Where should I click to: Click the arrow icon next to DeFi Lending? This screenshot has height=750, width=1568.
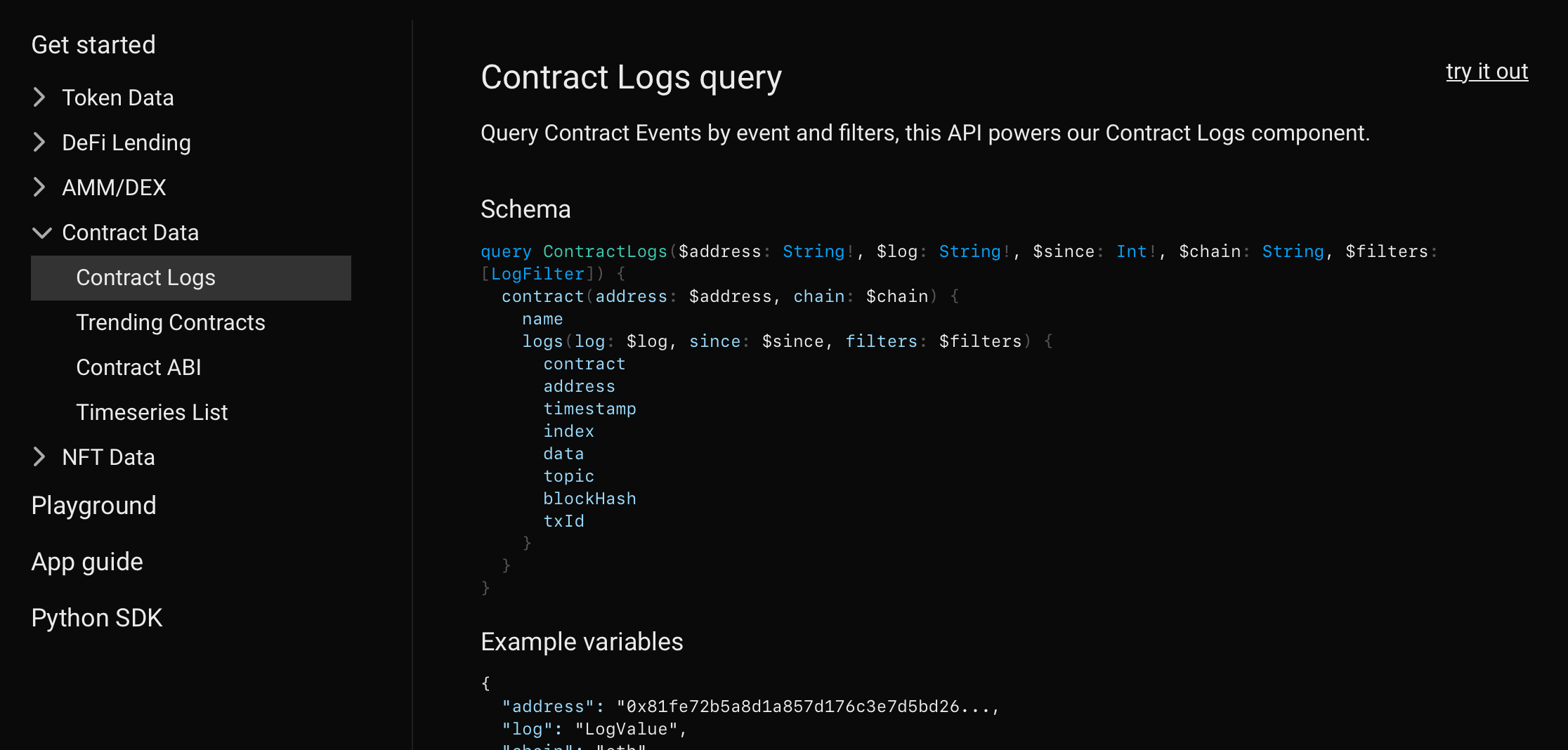click(x=39, y=143)
